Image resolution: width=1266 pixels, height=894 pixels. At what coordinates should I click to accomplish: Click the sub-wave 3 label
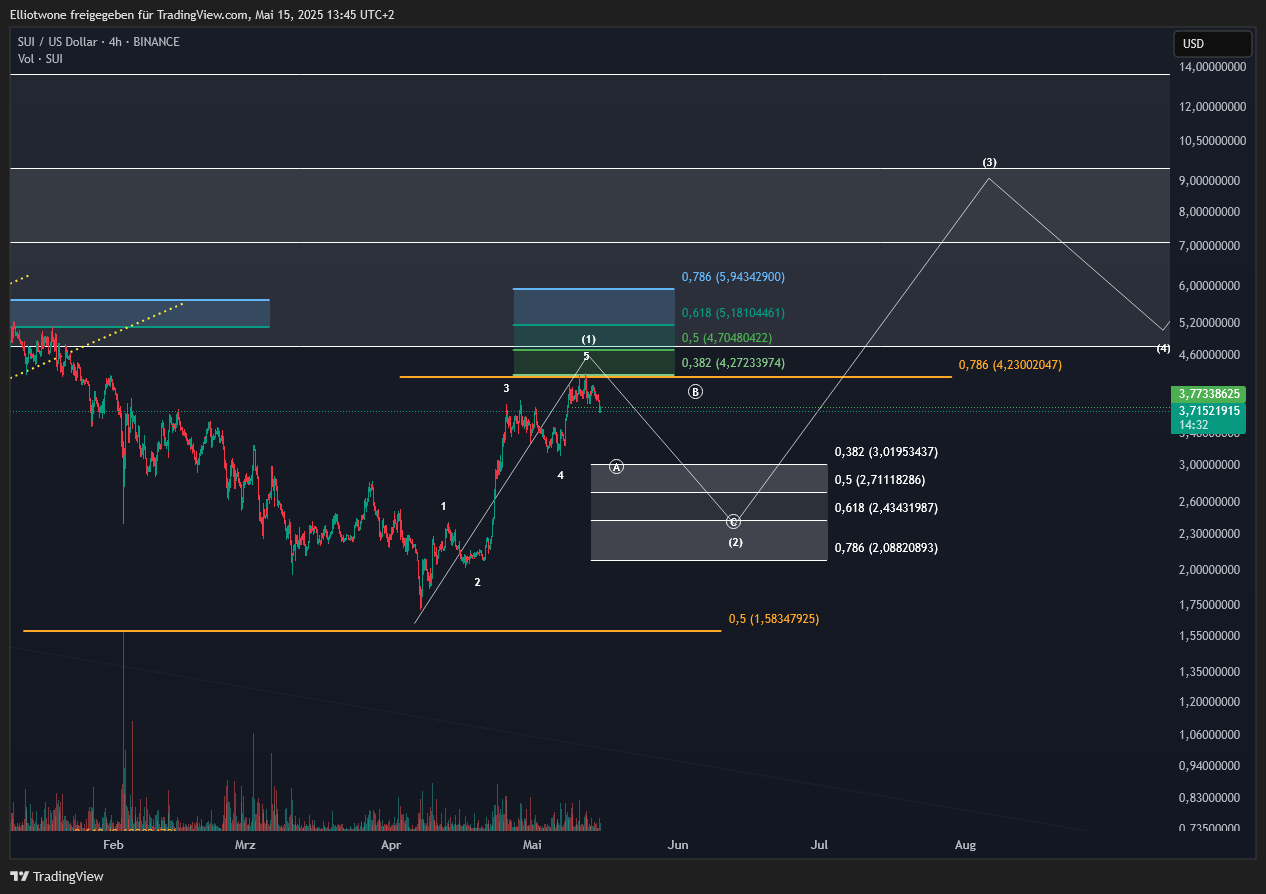coord(506,388)
